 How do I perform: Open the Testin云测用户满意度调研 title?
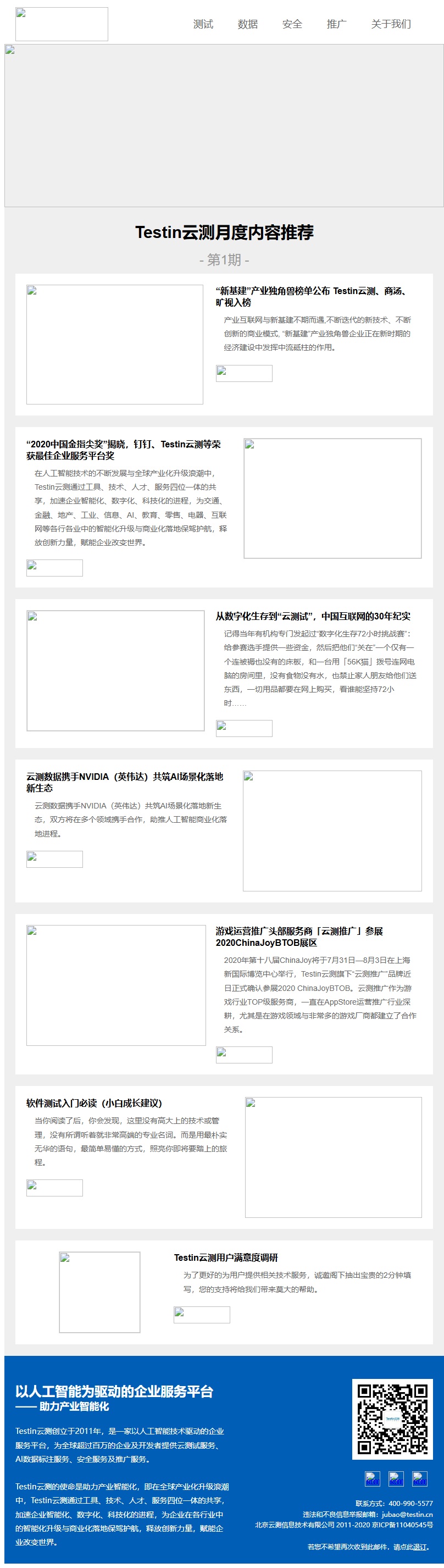[226, 1257]
